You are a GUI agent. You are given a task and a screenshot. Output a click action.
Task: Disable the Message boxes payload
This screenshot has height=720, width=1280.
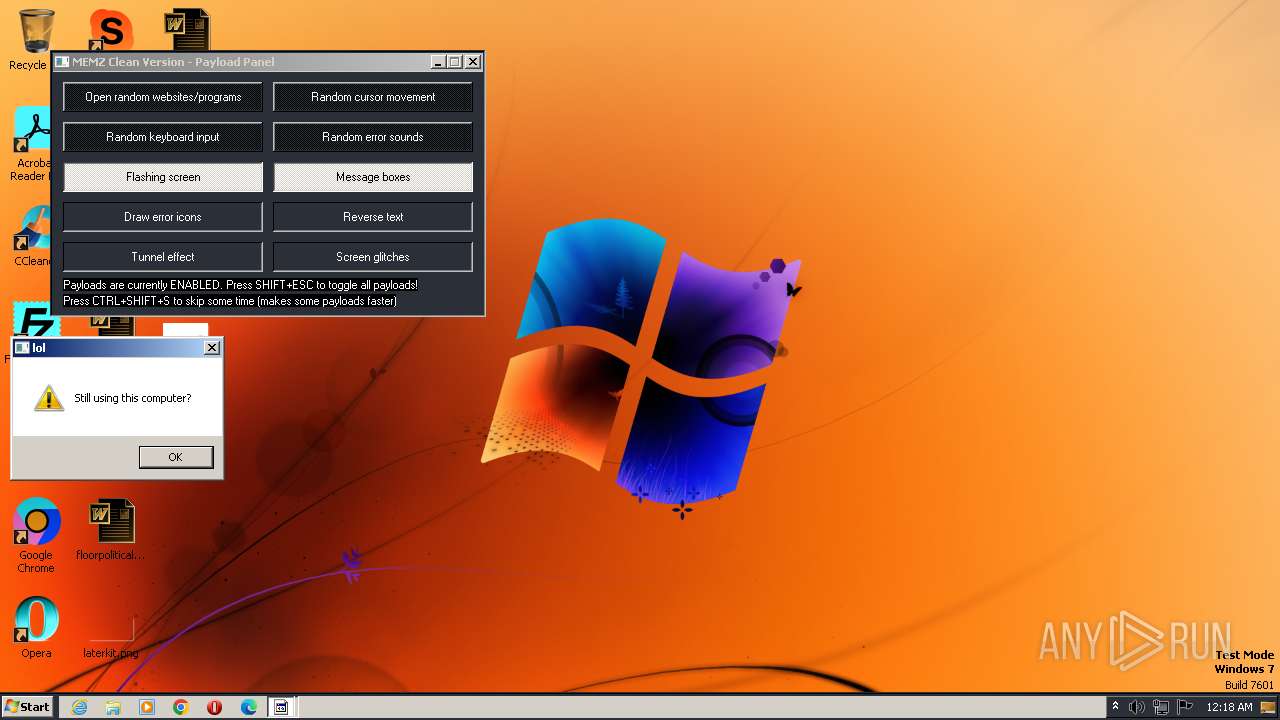click(373, 177)
